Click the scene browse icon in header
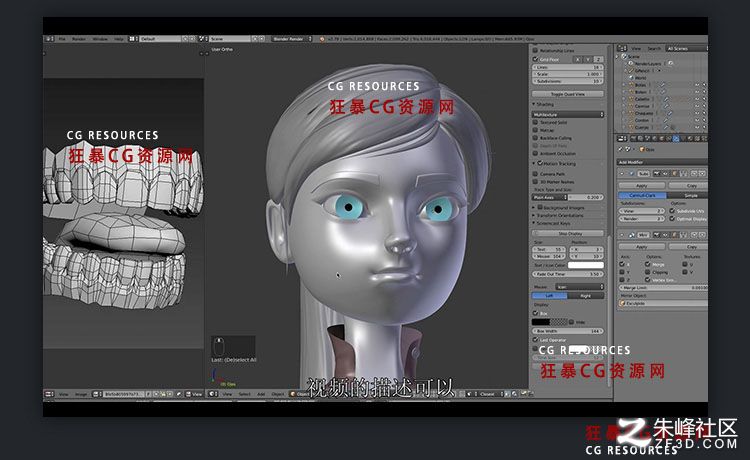Image resolution: width=750 pixels, height=460 pixels. coord(201,39)
